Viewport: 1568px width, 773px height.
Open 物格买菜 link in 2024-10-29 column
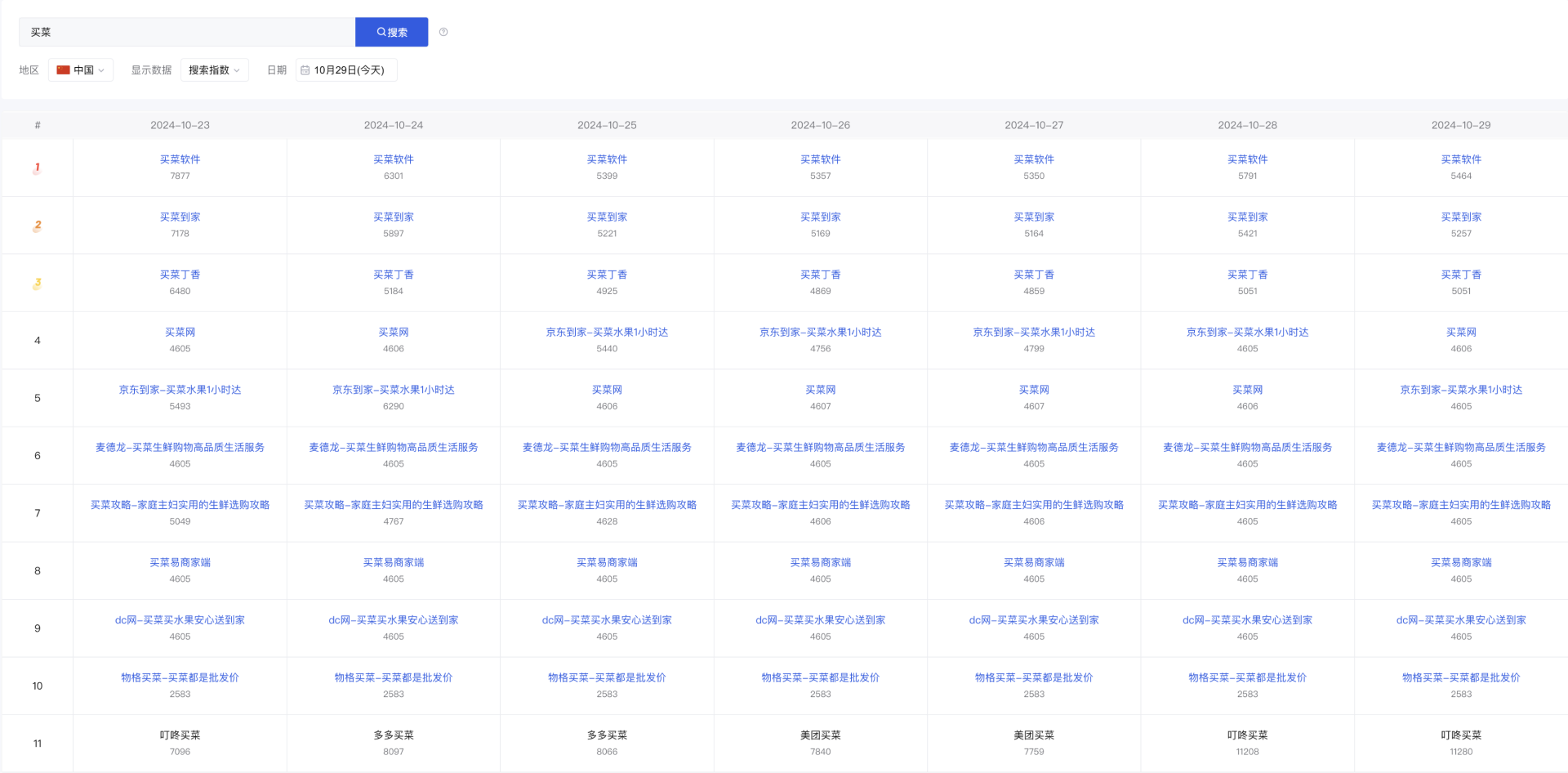[x=1461, y=677]
